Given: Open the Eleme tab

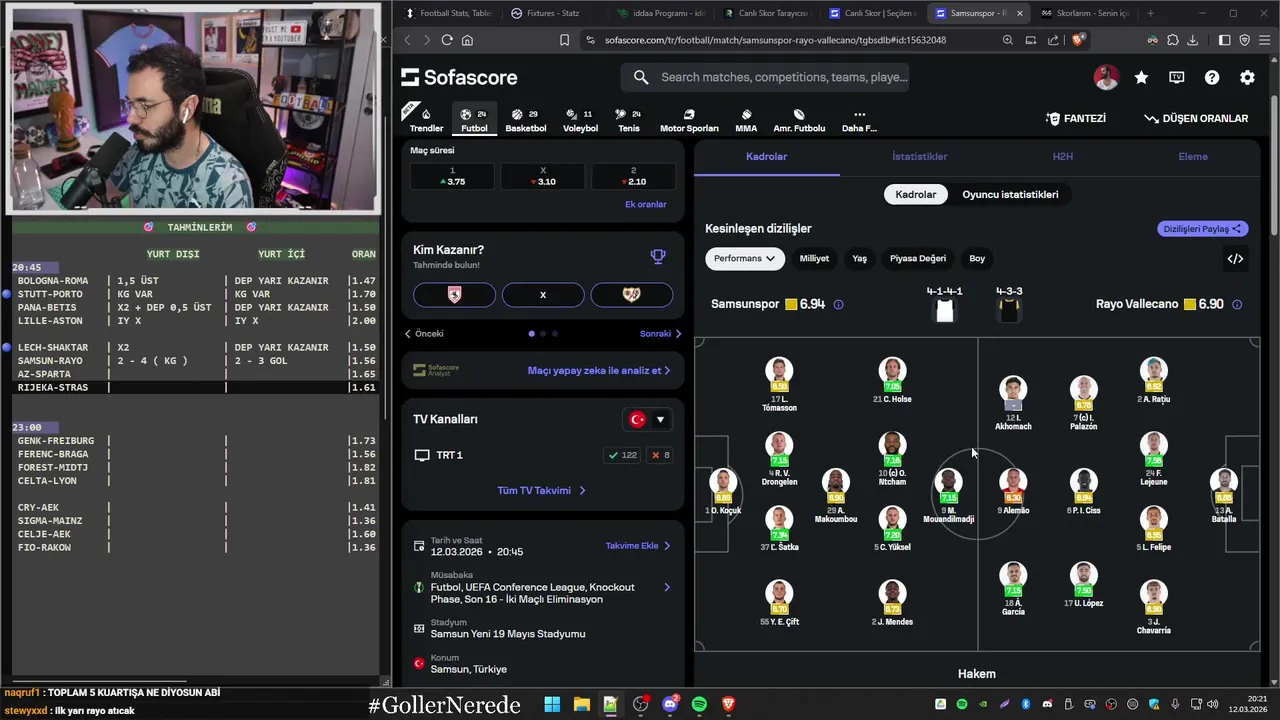Looking at the screenshot, I should click(x=1193, y=156).
